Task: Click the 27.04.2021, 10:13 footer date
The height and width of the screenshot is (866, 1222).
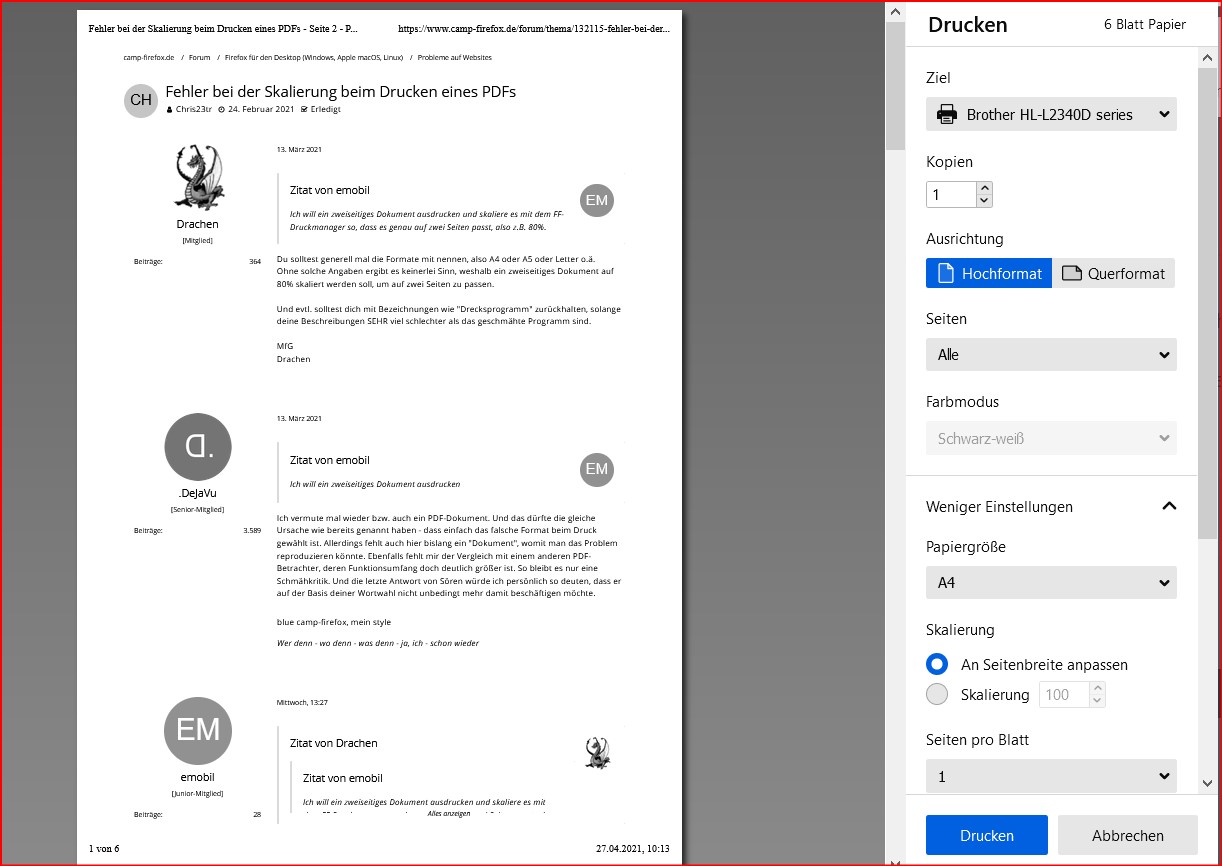Action: (x=633, y=849)
